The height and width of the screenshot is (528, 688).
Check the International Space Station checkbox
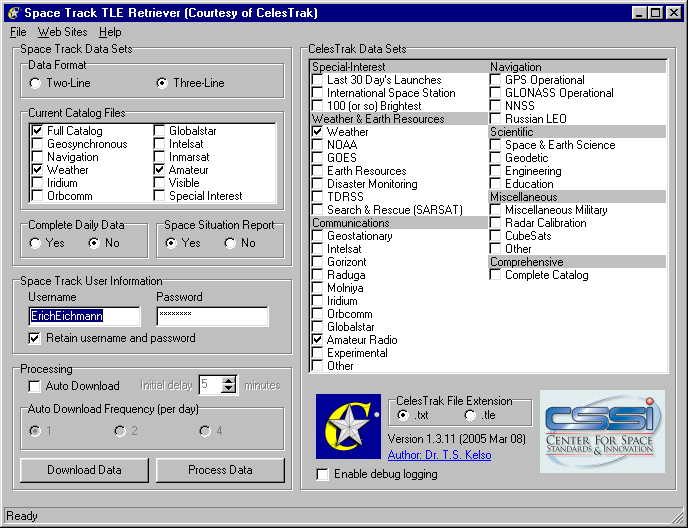pyautogui.click(x=318, y=93)
